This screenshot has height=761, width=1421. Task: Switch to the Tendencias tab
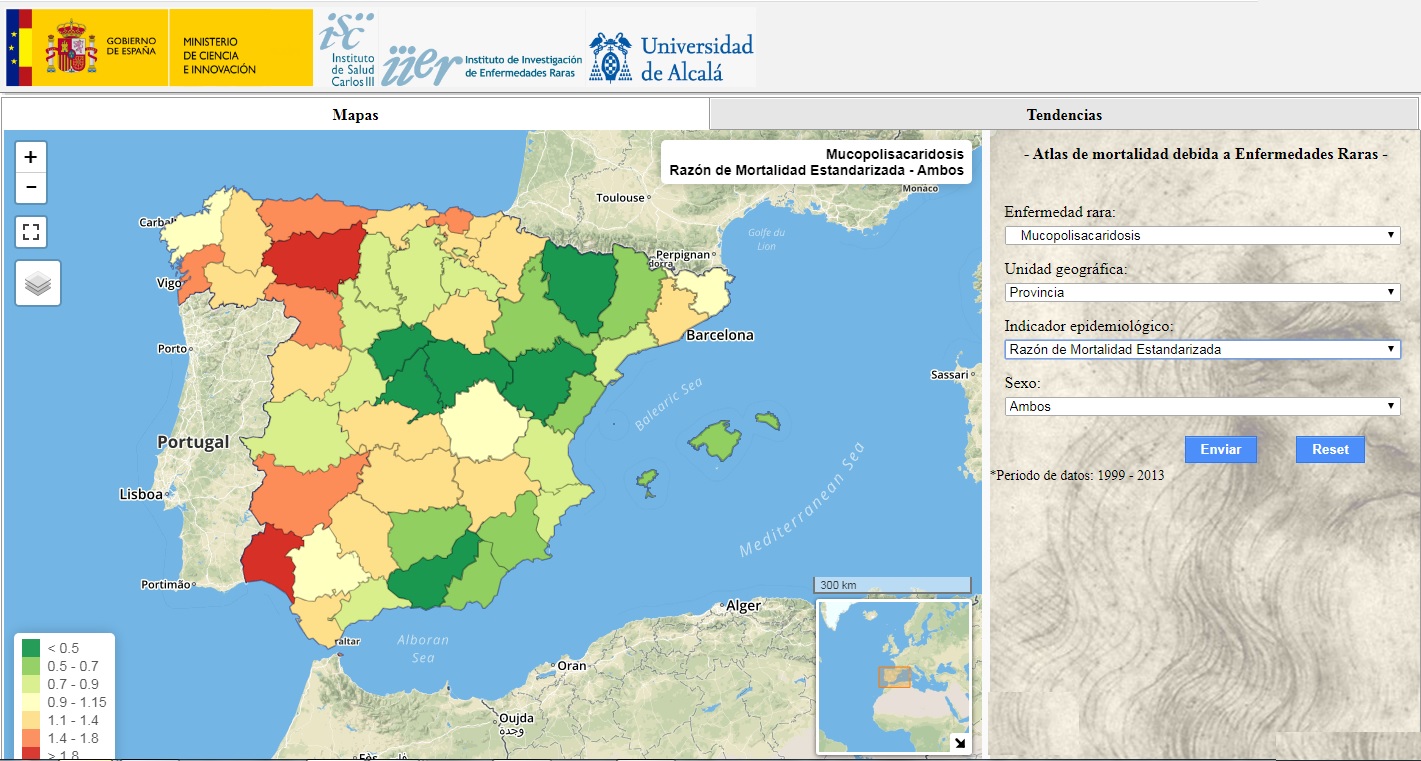click(1064, 114)
